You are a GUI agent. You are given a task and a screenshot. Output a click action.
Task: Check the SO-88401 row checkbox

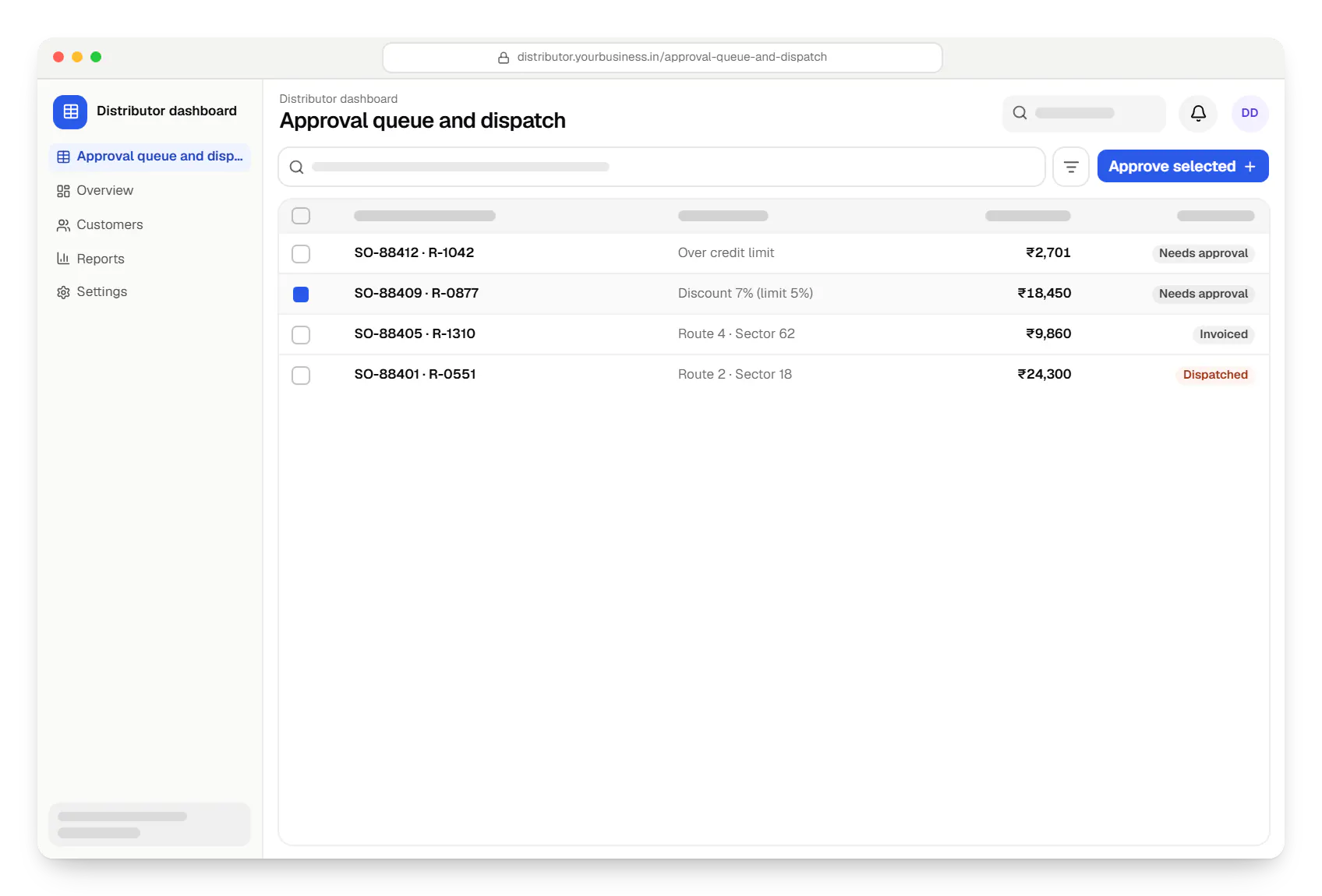[x=301, y=376]
